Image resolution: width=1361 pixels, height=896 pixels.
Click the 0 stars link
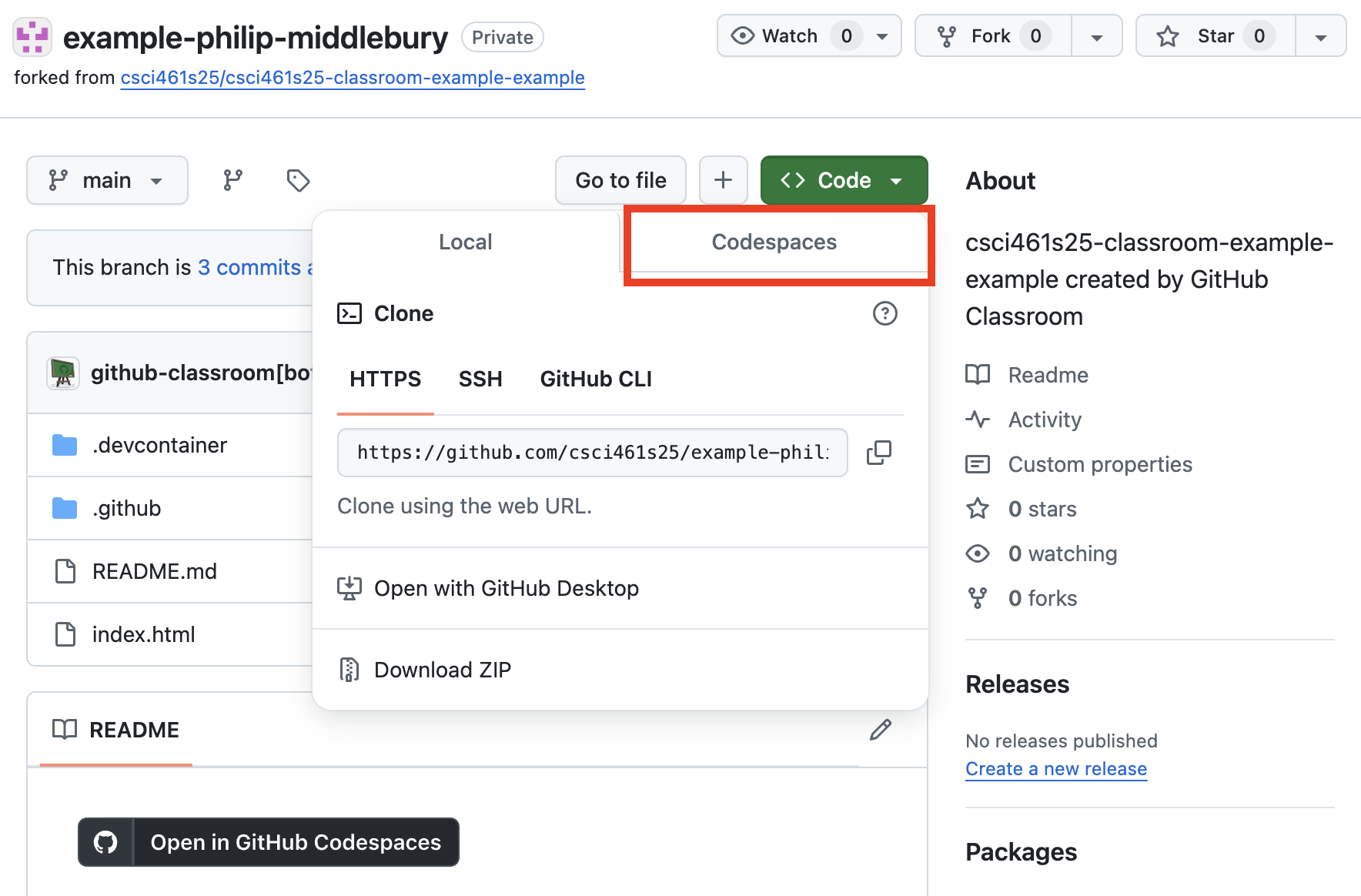click(1042, 509)
